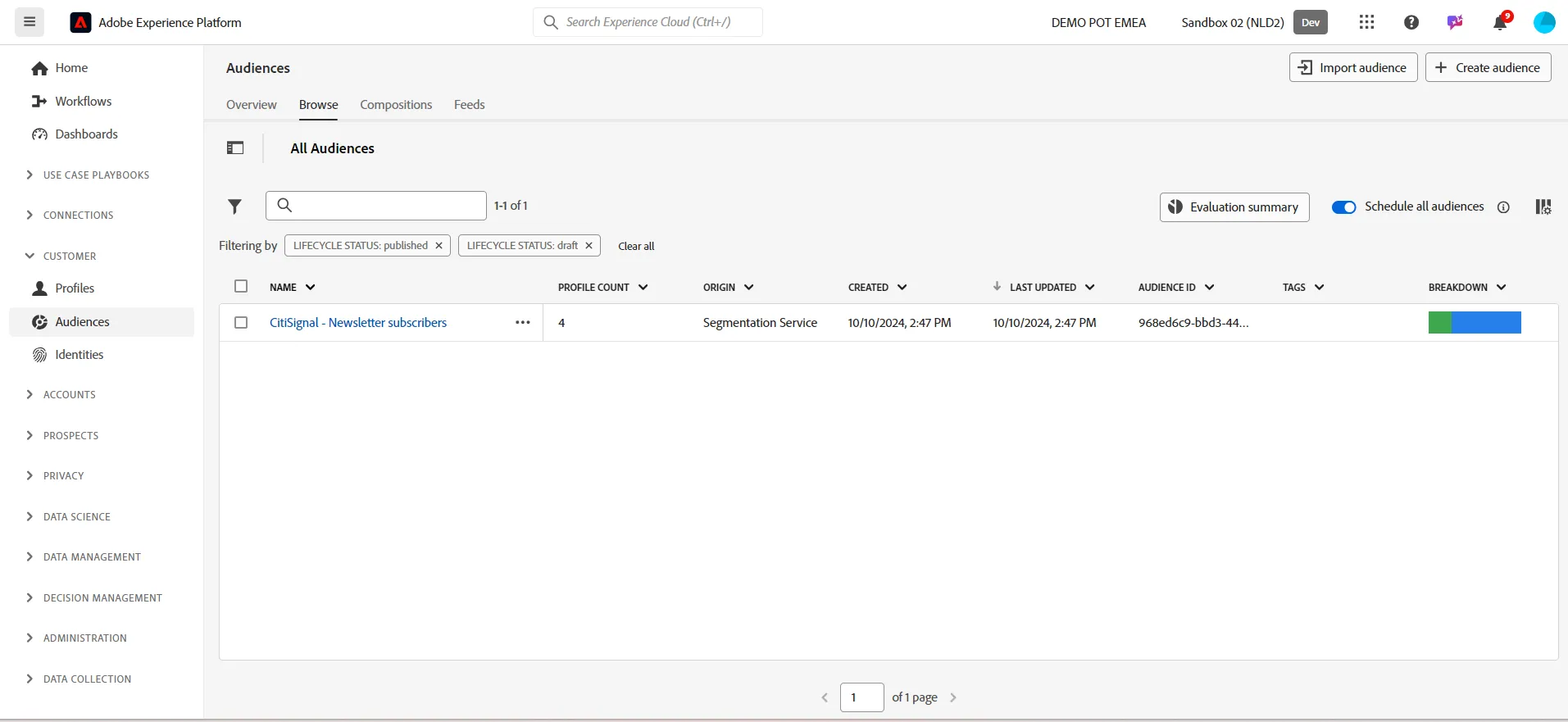Select all audiences header checkbox
The image size is (1568, 722).
241,286
